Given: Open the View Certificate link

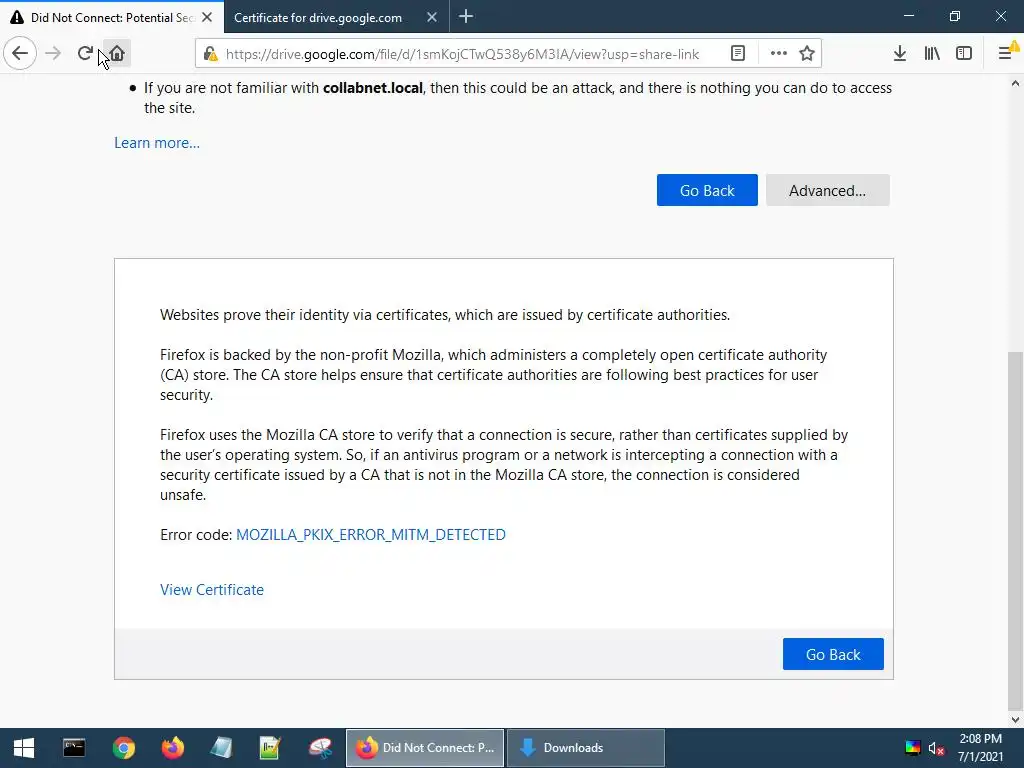Looking at the screenshot, I should tap(212, 590).
